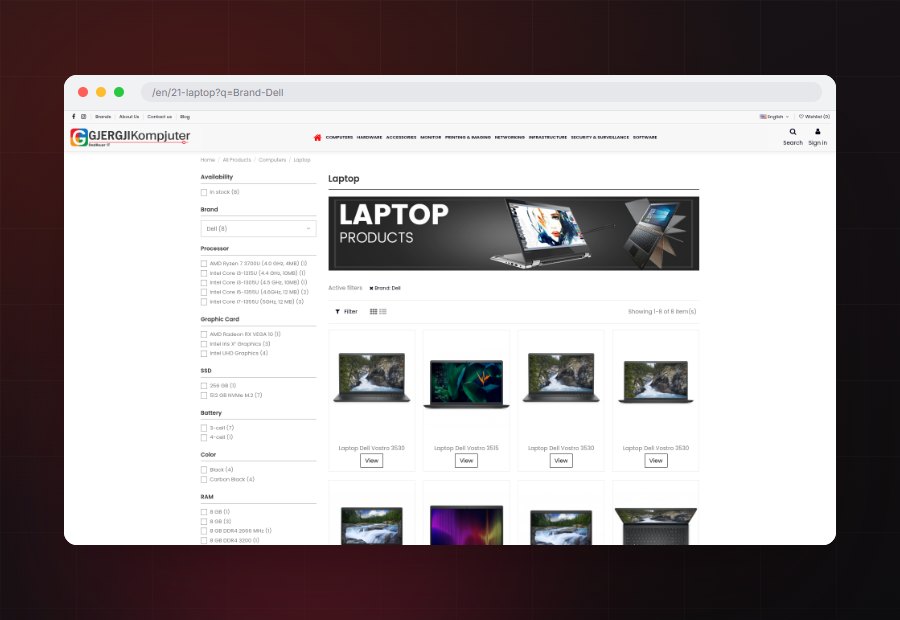This screenshot has height=620, width=900.
Task: Open the Contact us link
Action: (x=160, y=117)
